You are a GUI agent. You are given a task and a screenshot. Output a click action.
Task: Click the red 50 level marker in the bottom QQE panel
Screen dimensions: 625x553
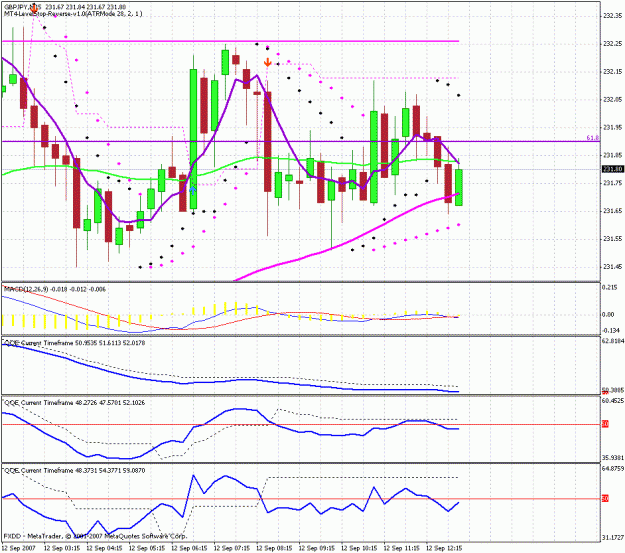coord(605,499)
